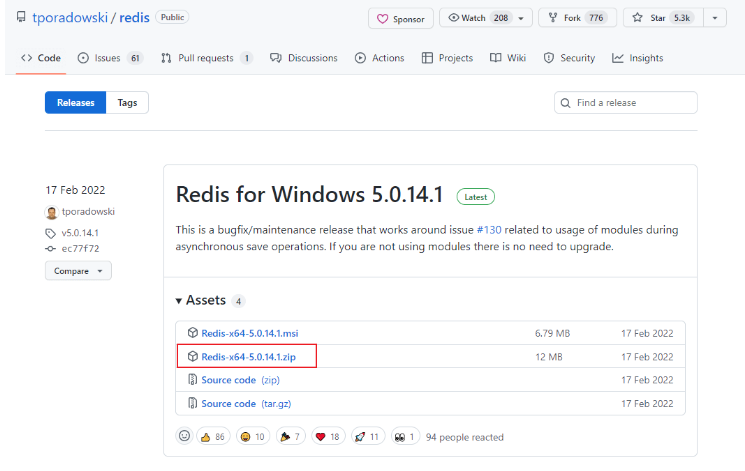Expand the Watch notification dropdown arrow
This screenshot has width=745, height=471.
(x=521, y=19)
